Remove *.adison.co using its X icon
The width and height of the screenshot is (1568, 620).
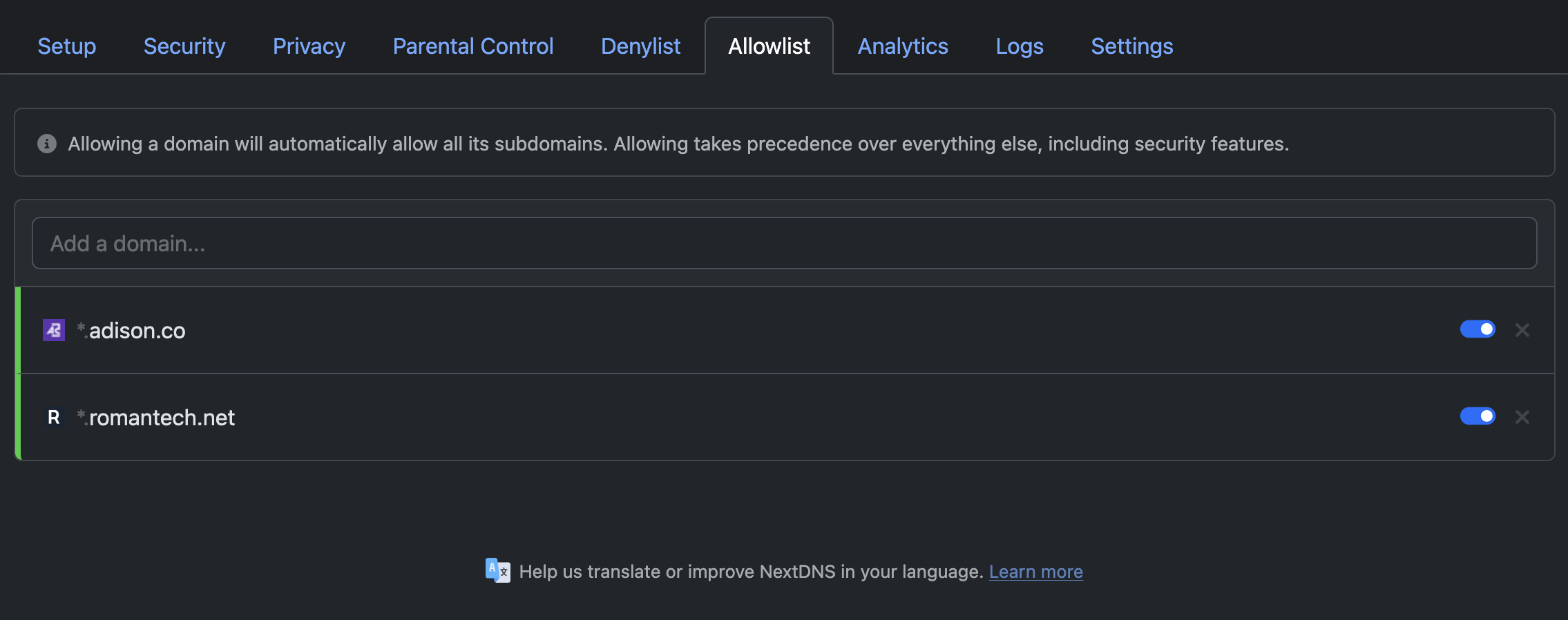(x=1522, y=330)
